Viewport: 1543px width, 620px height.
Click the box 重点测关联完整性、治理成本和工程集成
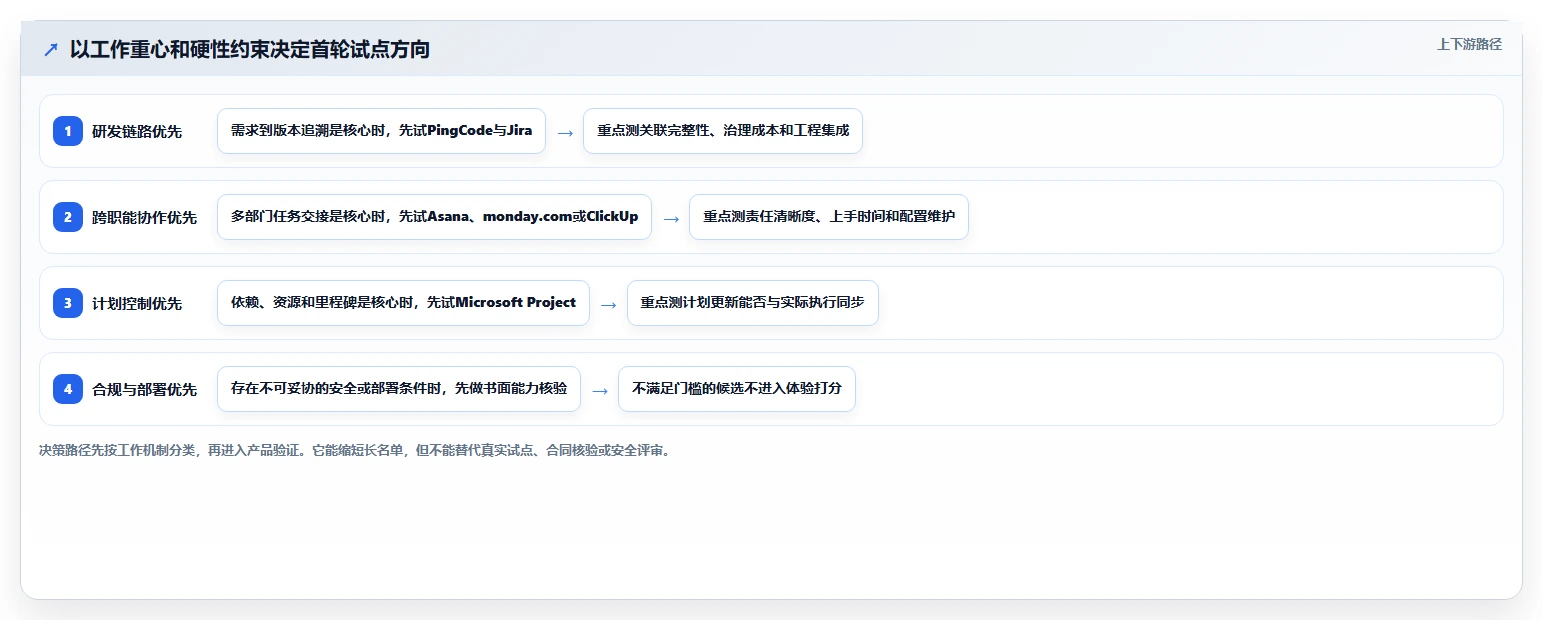pos(723,131)
